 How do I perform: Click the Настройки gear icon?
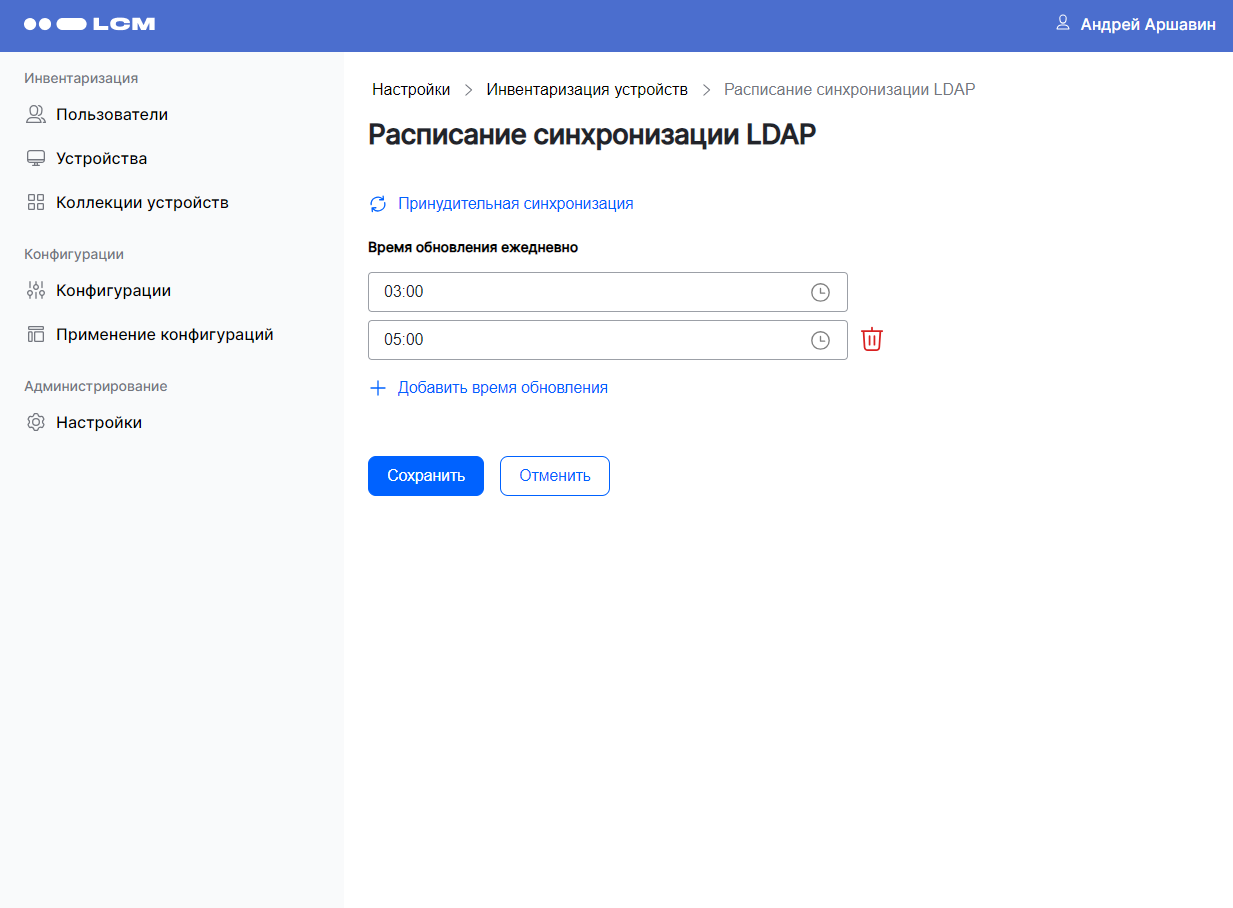pyautogui.click(x=35, y=421)
